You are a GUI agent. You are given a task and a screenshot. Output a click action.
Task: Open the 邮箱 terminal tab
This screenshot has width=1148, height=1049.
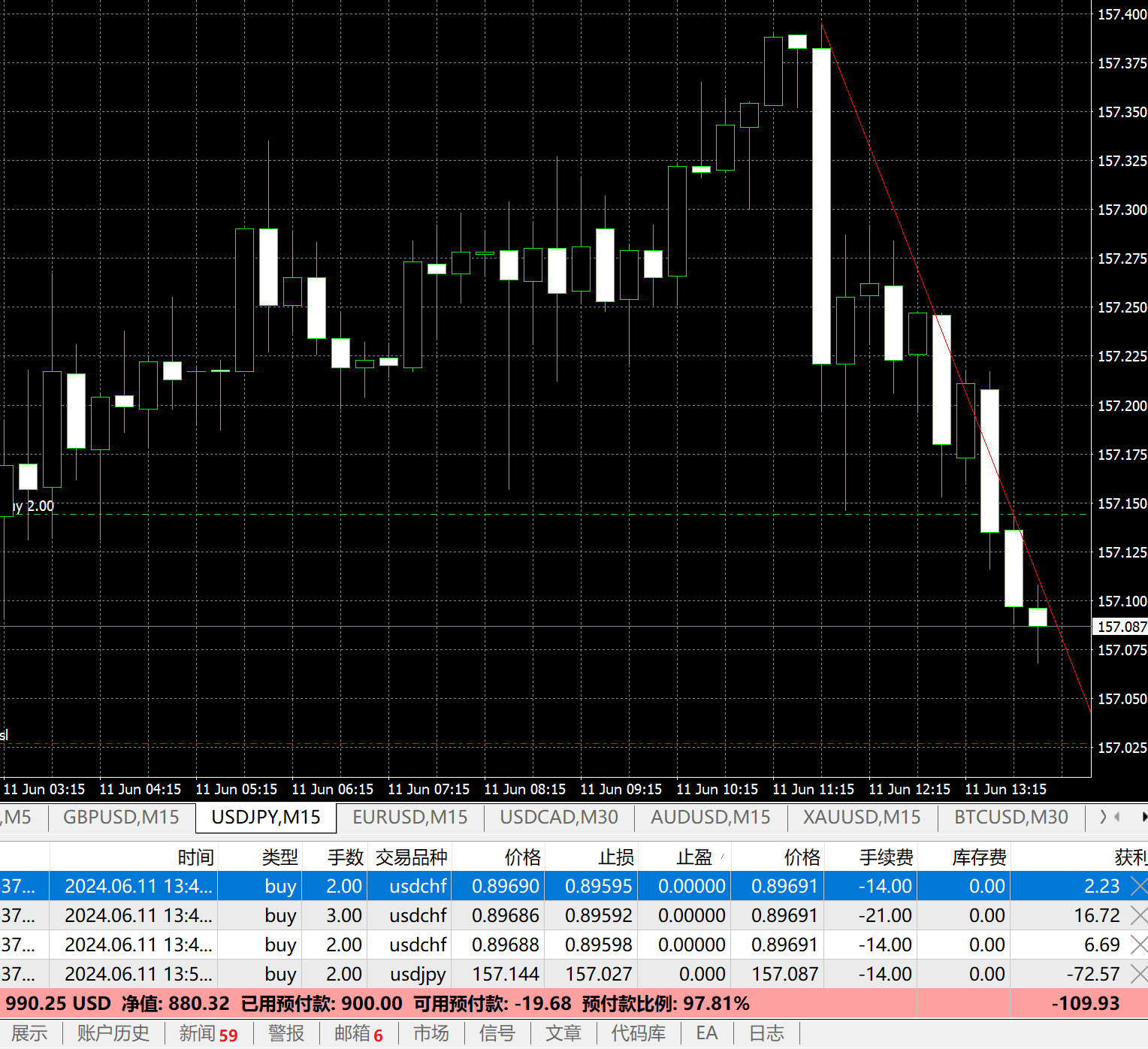(358, 1033)
